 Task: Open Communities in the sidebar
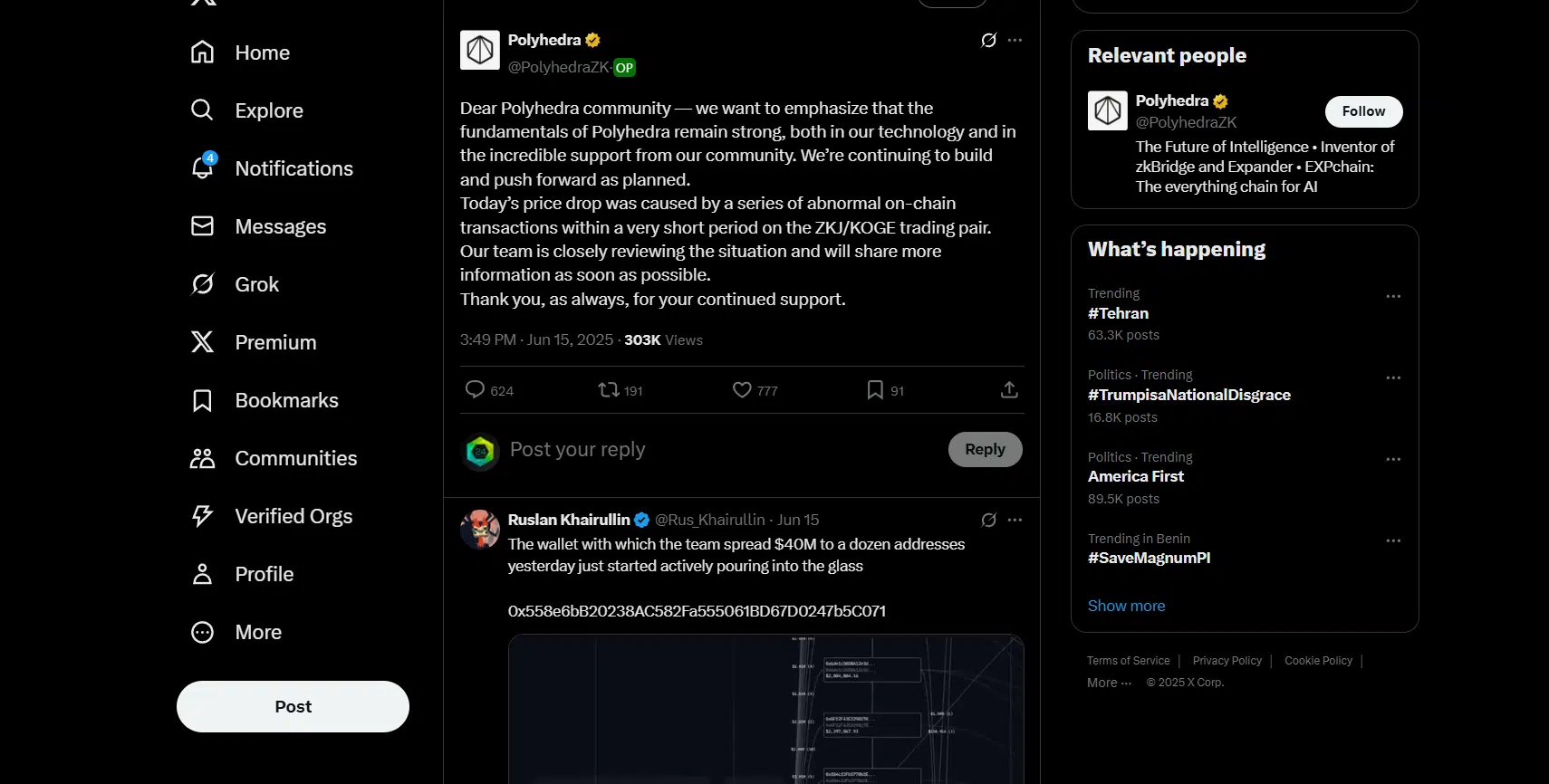pos(274,458)
